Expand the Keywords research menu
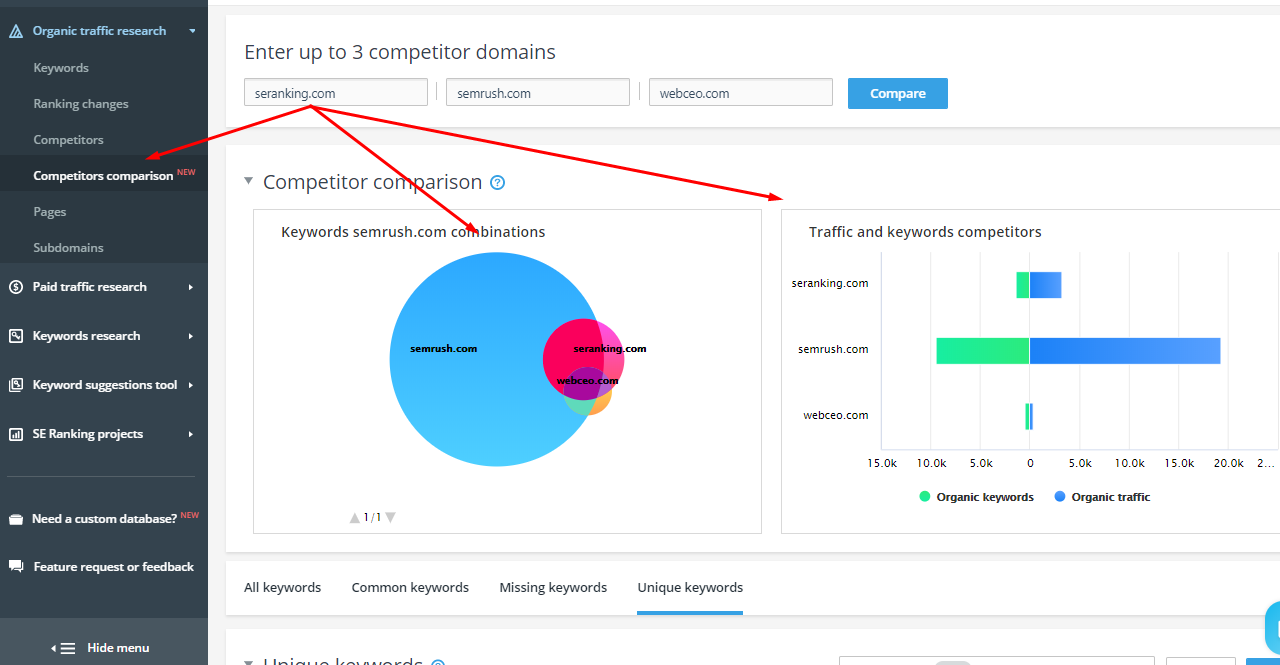 [x=190, y=336]
